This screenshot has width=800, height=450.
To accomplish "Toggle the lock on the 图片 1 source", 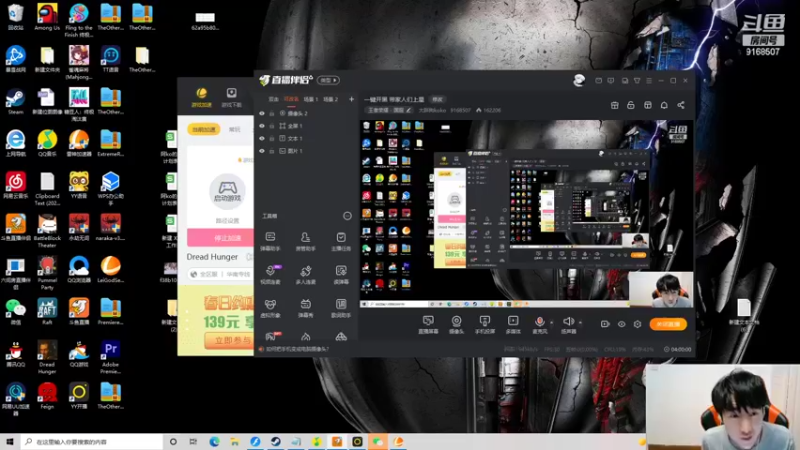I will (272, 151).
